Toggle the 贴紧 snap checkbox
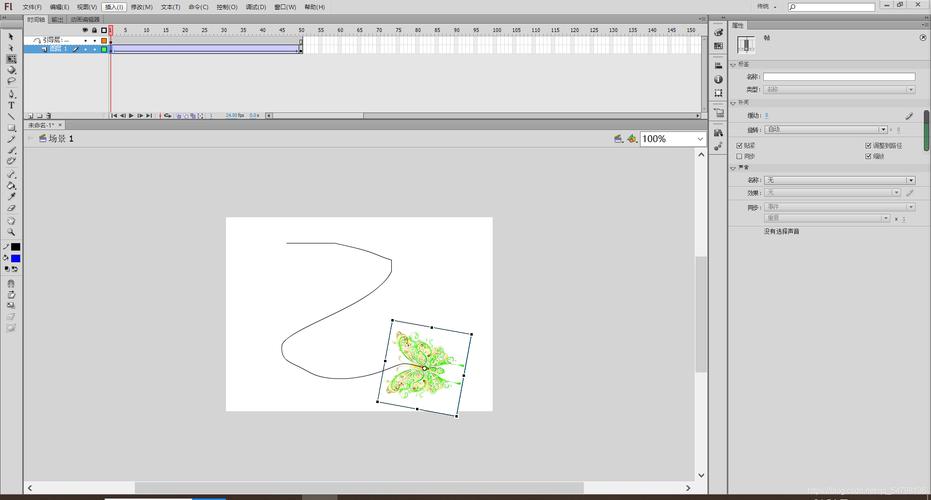This screenshot has height=500, width=931. (739, 145)
